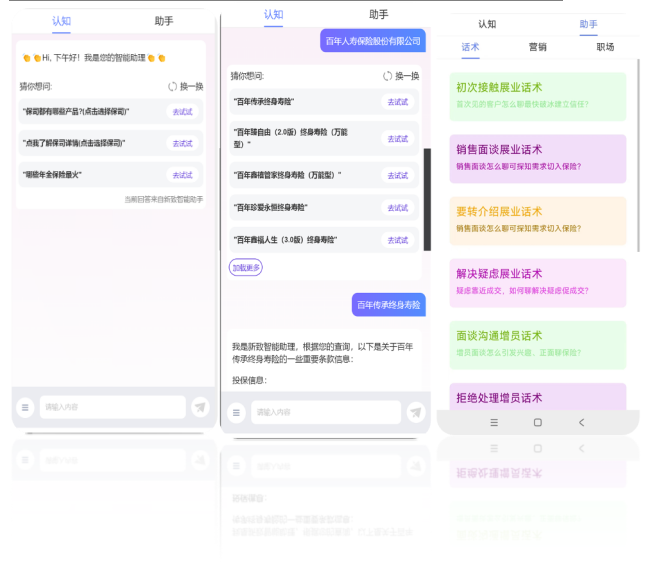
Task: Click 去试试 for 百年珍爱永恒终身寿险
Action: (x=398, y=208)
